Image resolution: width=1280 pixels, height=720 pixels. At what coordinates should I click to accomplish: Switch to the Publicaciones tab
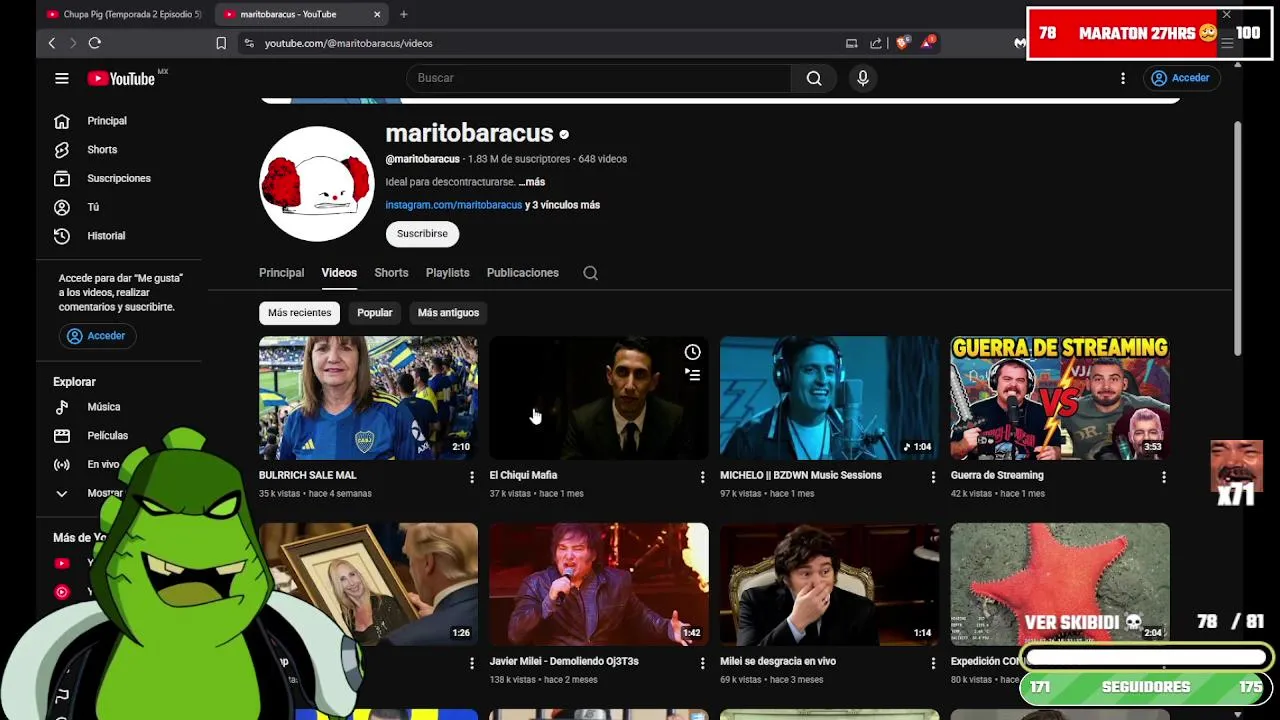pyautogui.click(x=523, y=273)
